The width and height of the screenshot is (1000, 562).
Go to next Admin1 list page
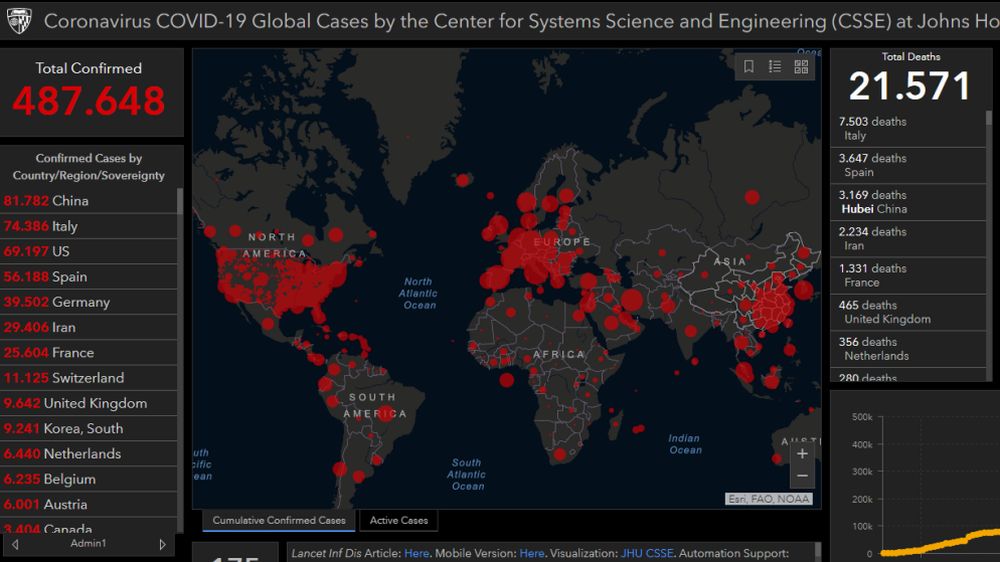[162, 544]
